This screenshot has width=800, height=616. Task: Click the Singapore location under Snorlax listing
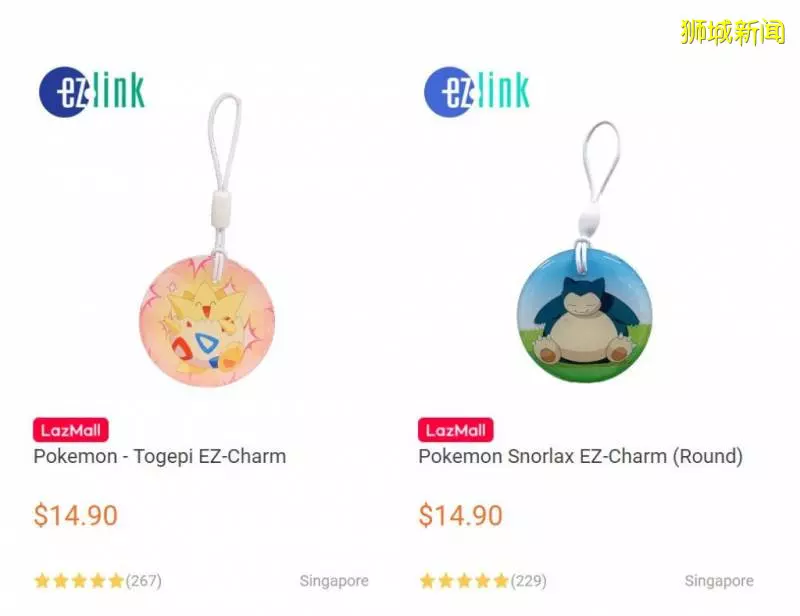point(719,581)
